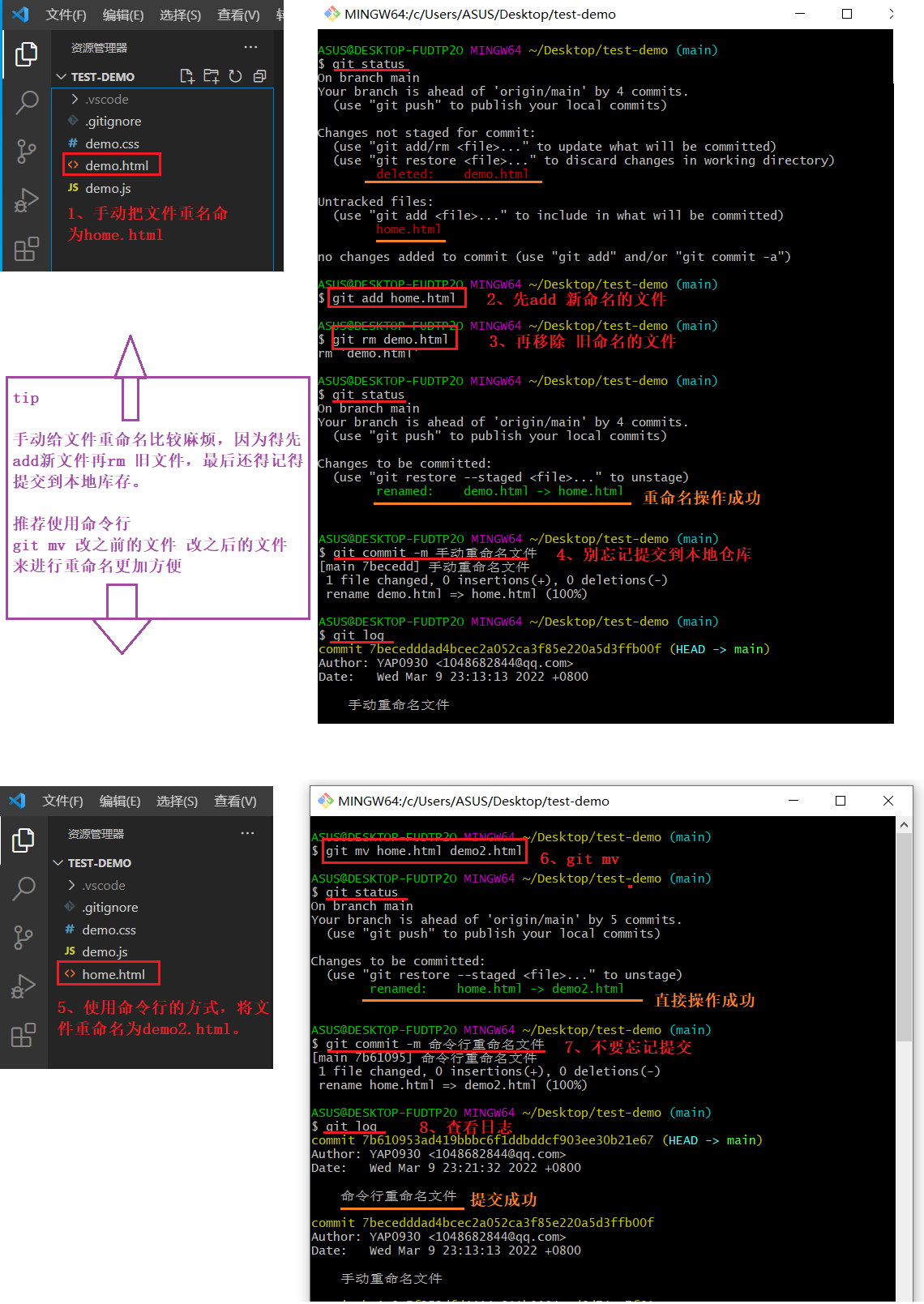Click 'renamed: demo.html -> home.html' line

pos(500,491)
